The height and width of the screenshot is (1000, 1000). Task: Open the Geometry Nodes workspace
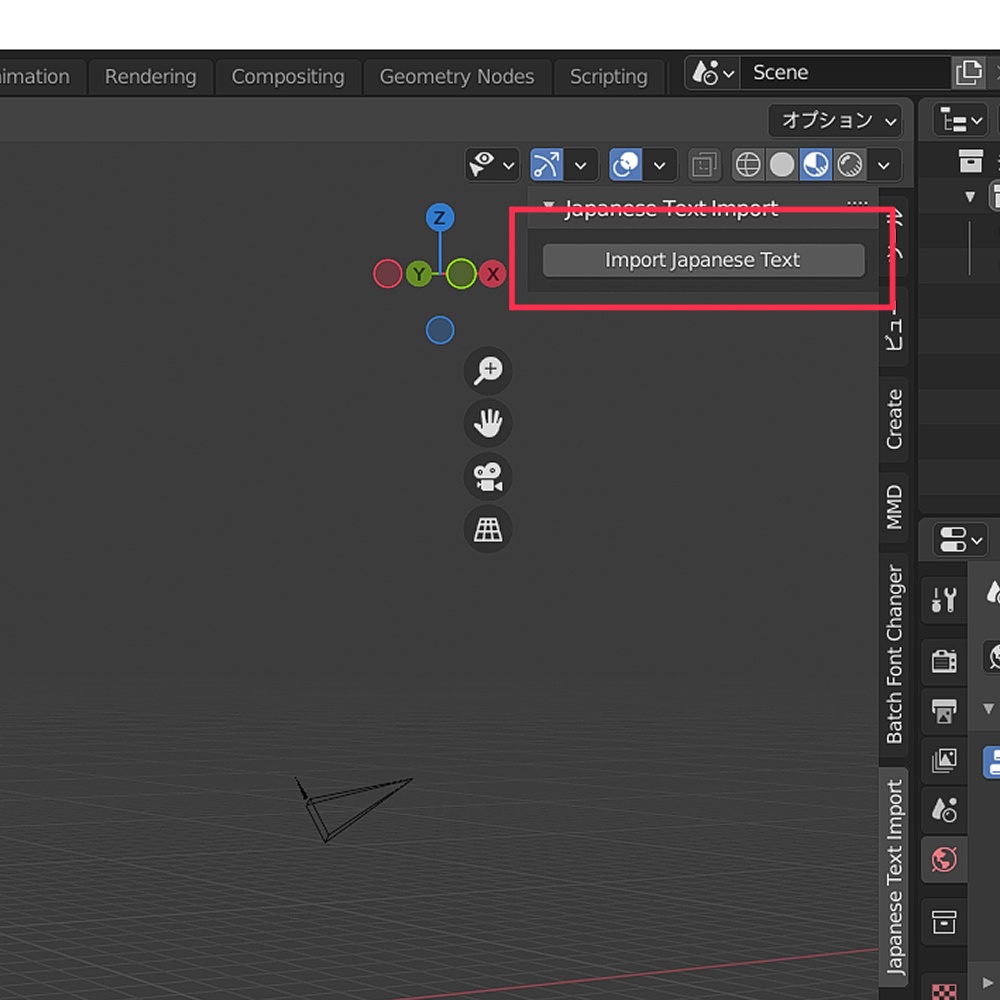click(x=457, y=76)
